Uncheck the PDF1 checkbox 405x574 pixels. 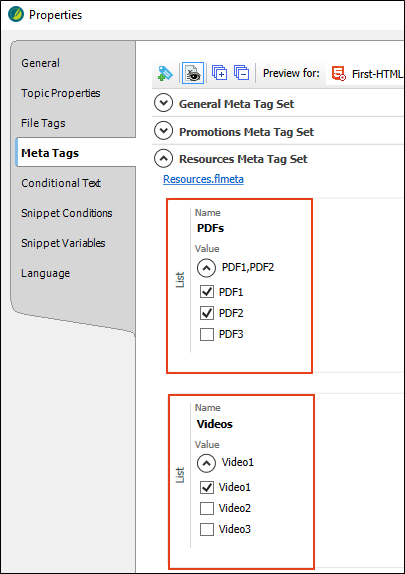pos(207,292)
